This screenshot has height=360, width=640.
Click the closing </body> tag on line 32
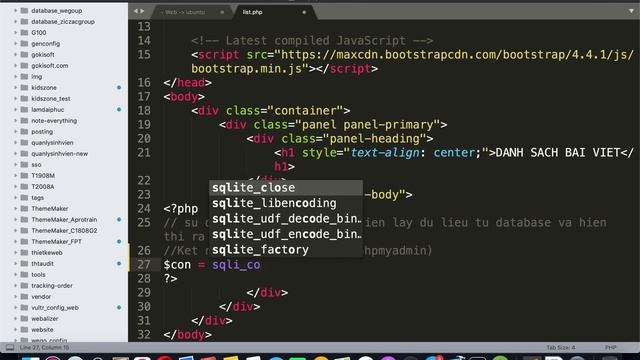(188, 335)
